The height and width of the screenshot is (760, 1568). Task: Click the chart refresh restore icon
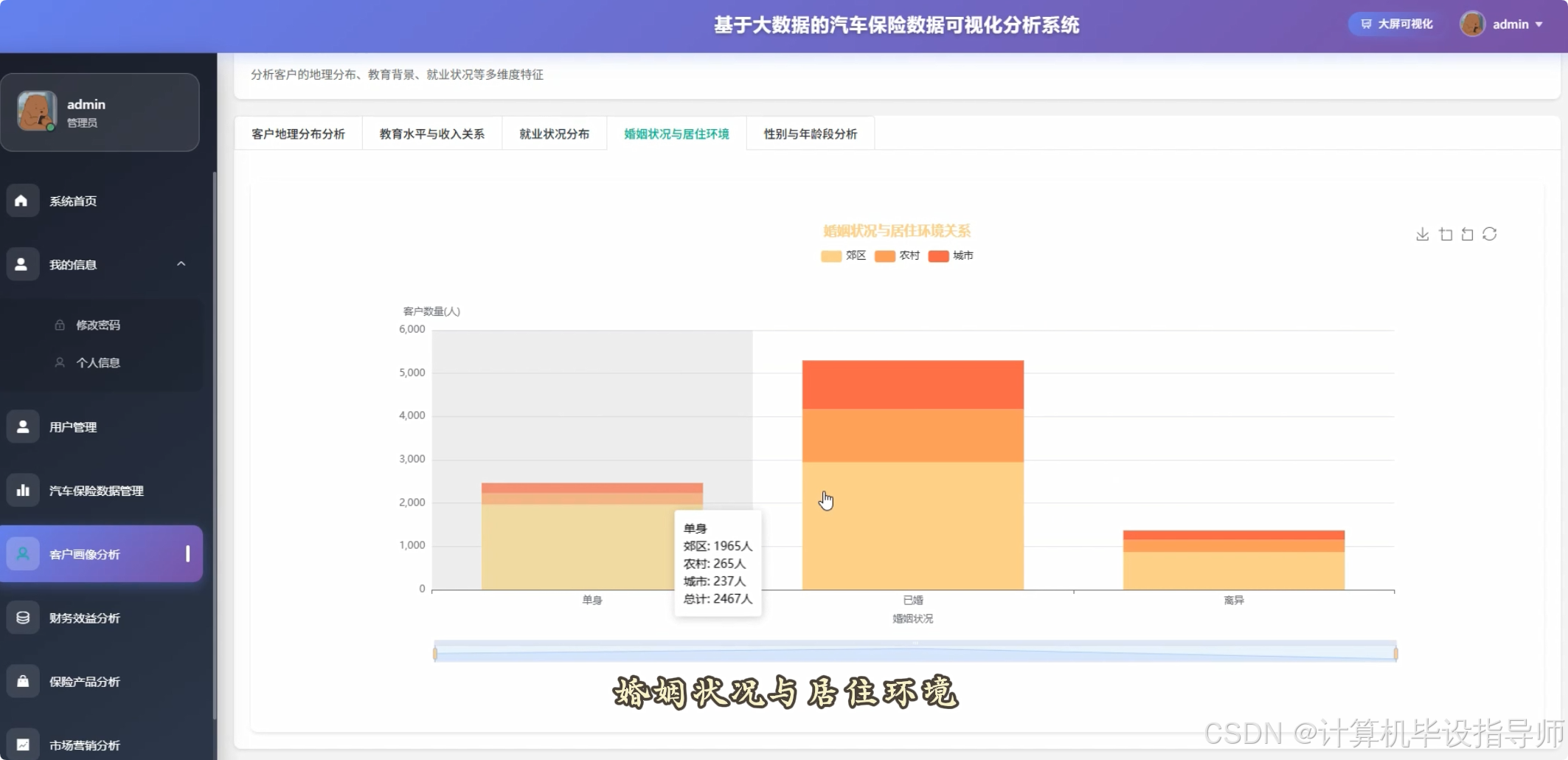click(x=1491, y=234)
